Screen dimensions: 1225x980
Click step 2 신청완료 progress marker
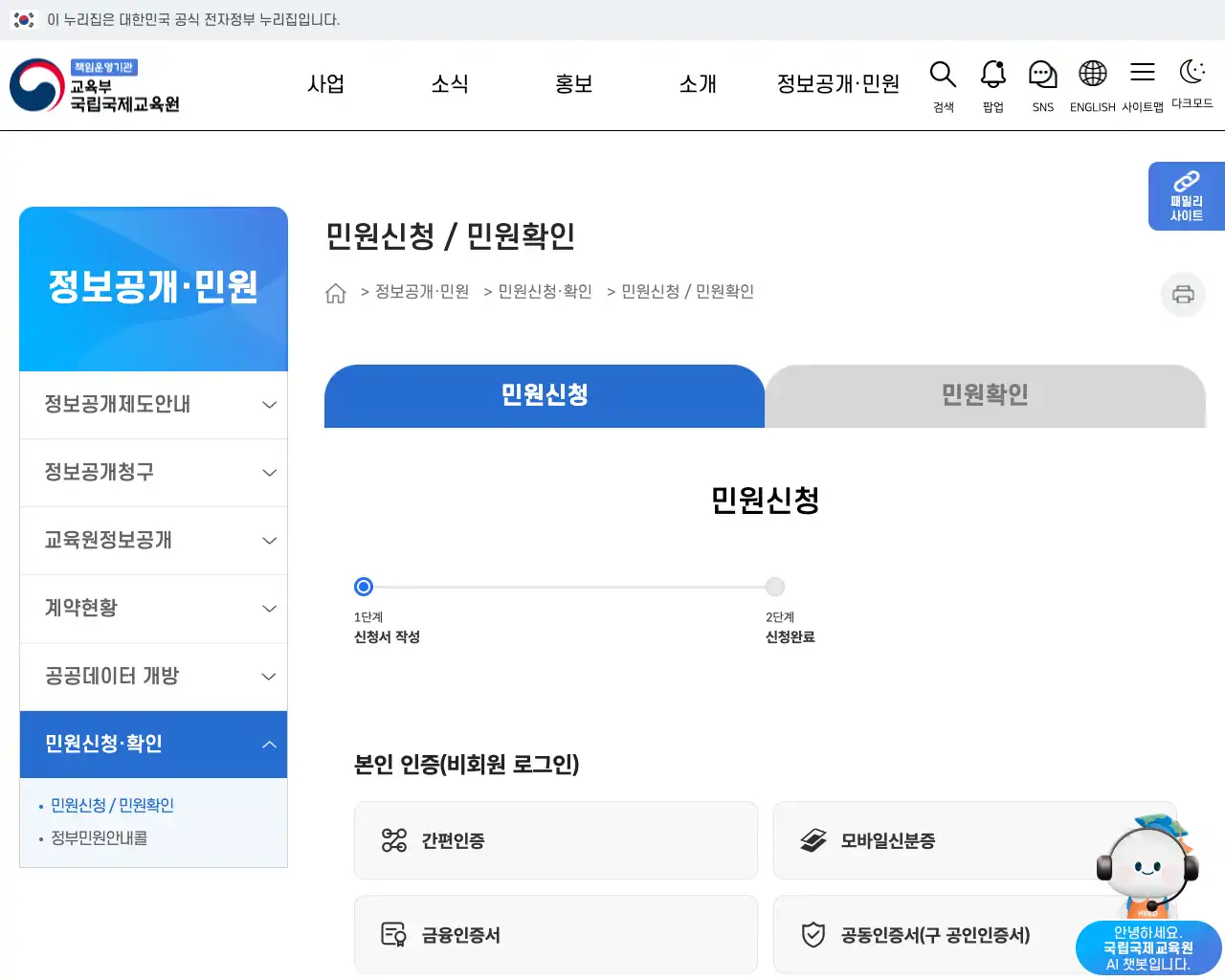775,587
